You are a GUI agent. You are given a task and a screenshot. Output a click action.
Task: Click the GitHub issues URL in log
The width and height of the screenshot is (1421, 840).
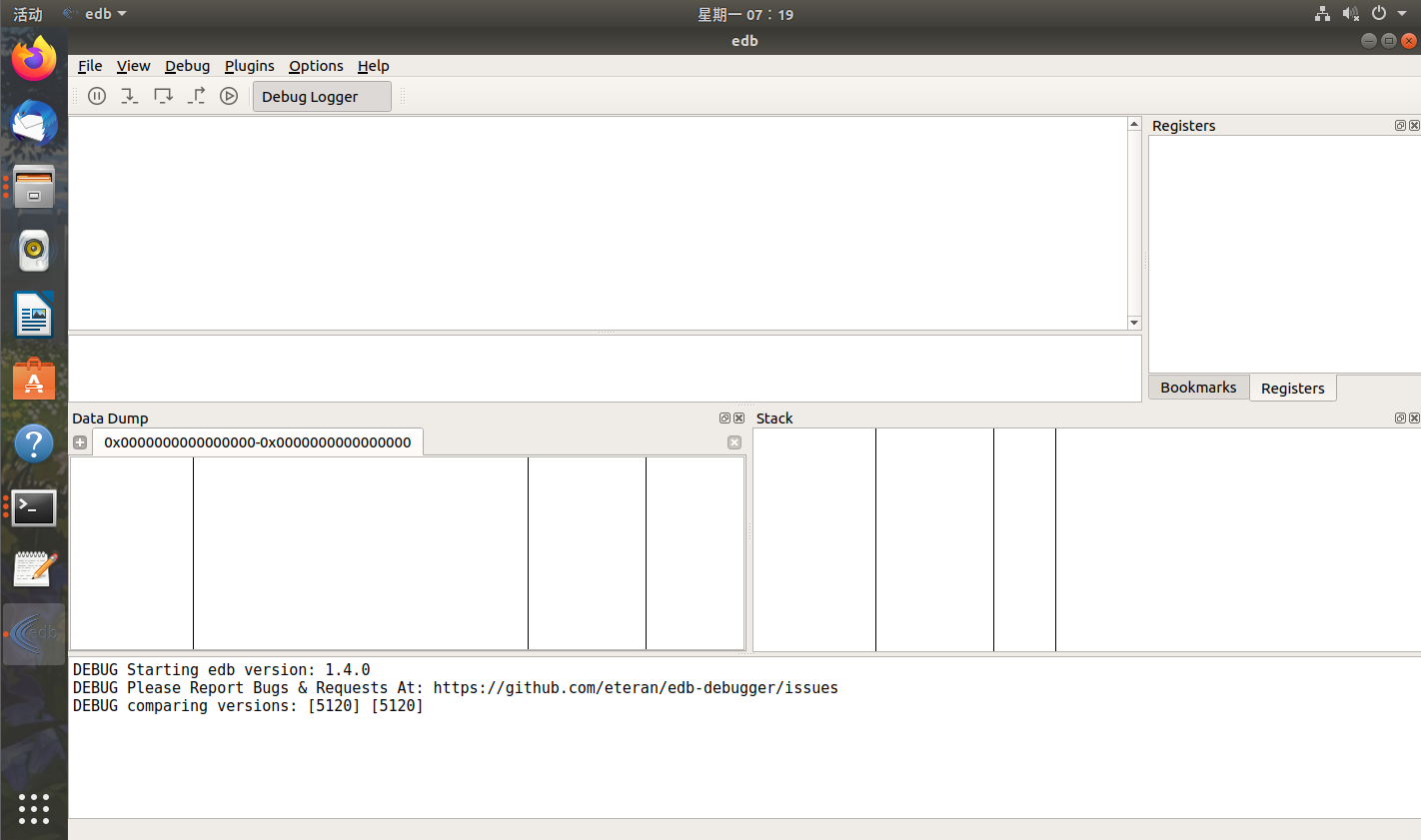[636, 688]
